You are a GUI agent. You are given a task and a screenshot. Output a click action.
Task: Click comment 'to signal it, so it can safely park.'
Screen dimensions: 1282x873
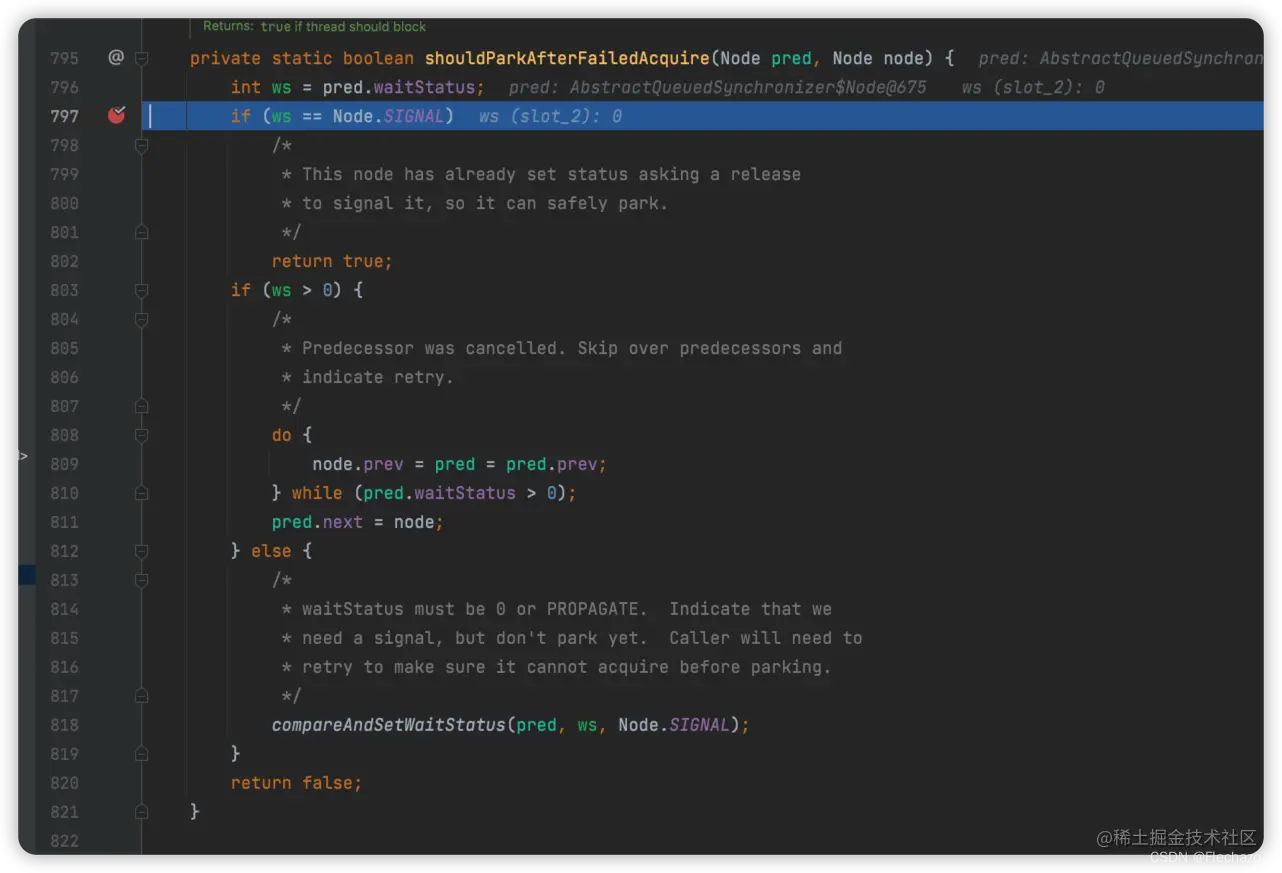pyautogui.click(x=474, y=203)
